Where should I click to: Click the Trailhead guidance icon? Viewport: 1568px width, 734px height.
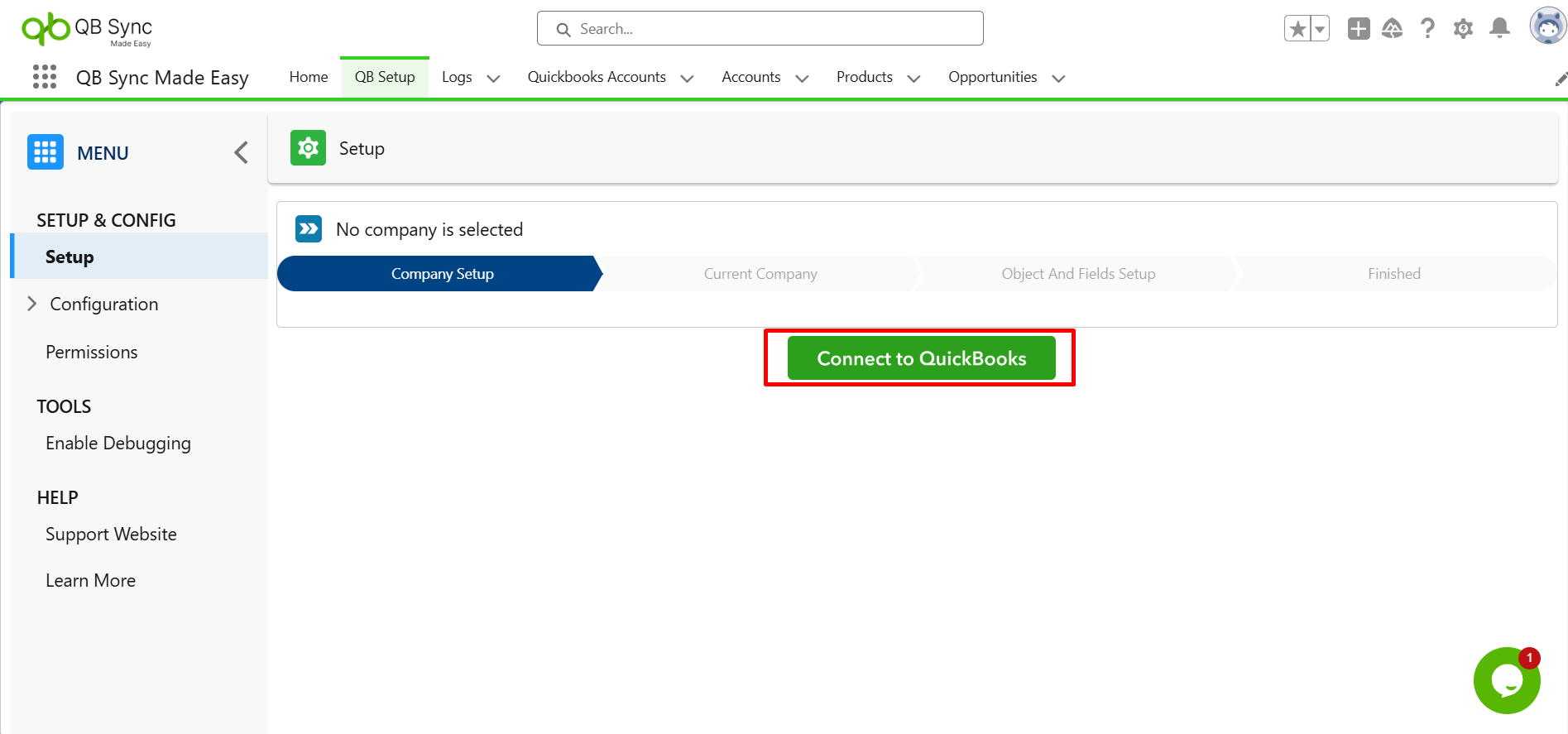point(1393,29)
